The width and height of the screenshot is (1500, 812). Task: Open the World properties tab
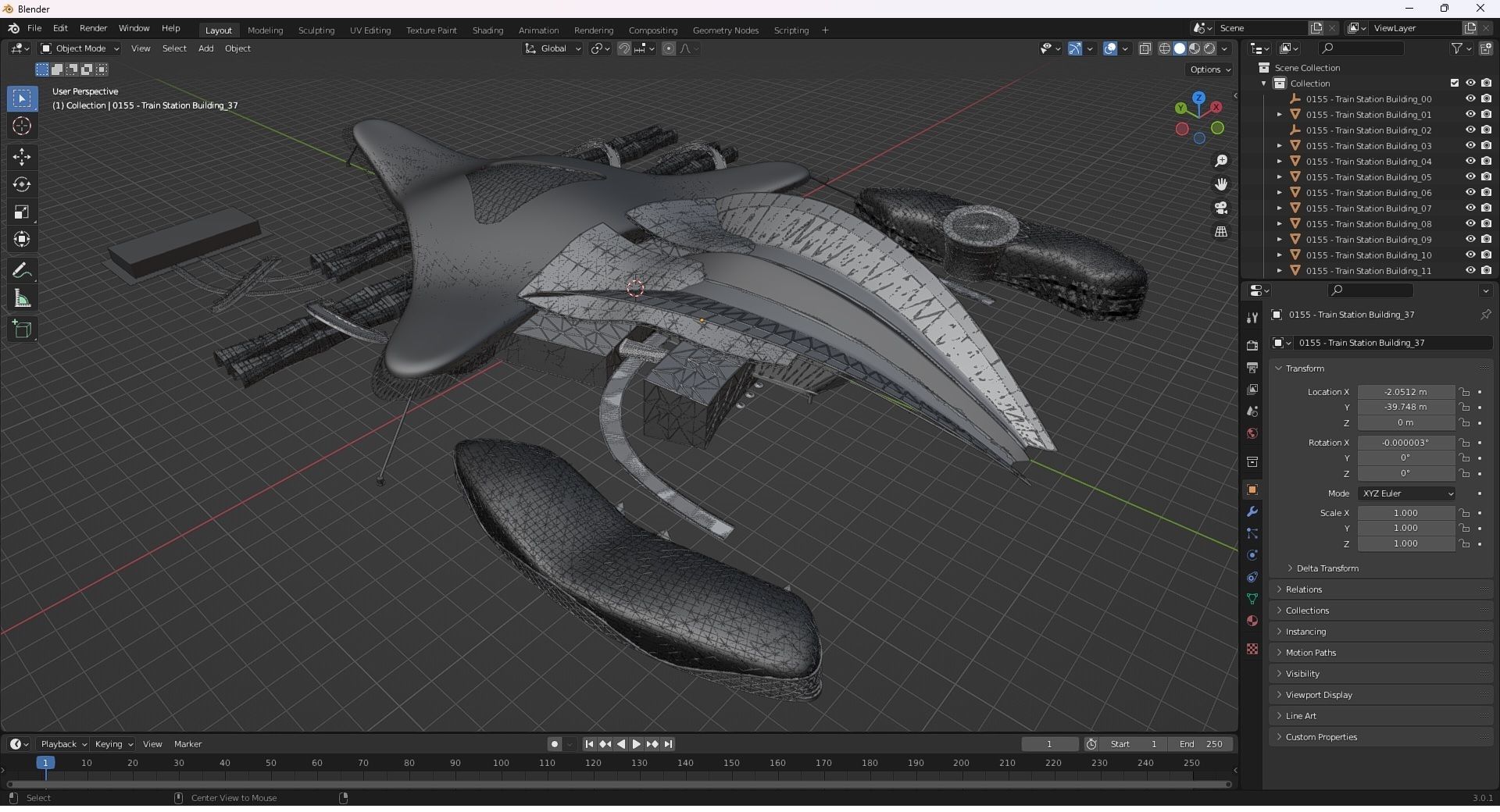point(1252,433)
